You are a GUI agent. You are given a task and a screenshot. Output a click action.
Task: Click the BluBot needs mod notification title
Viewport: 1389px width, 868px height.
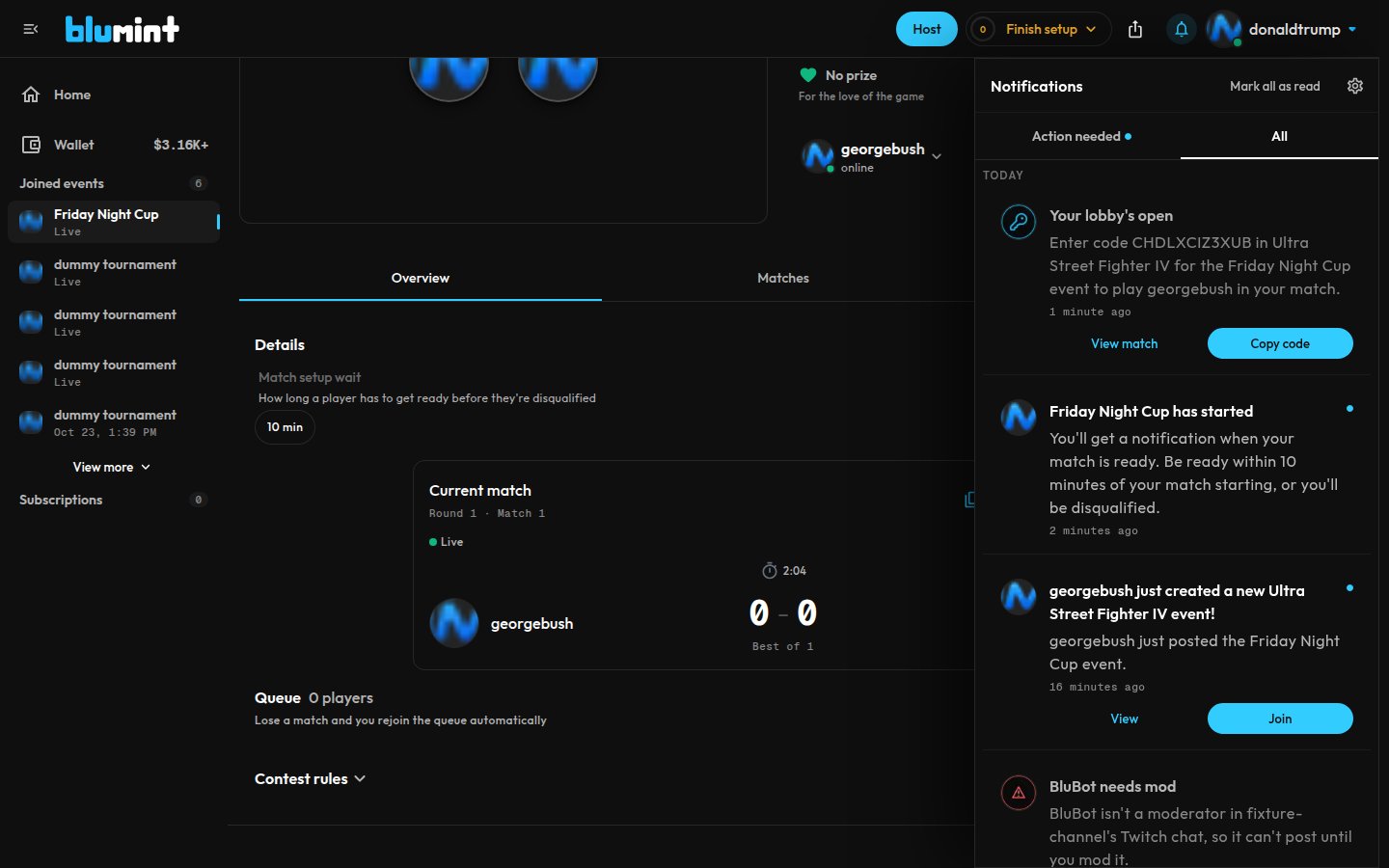coord(1112,787)
